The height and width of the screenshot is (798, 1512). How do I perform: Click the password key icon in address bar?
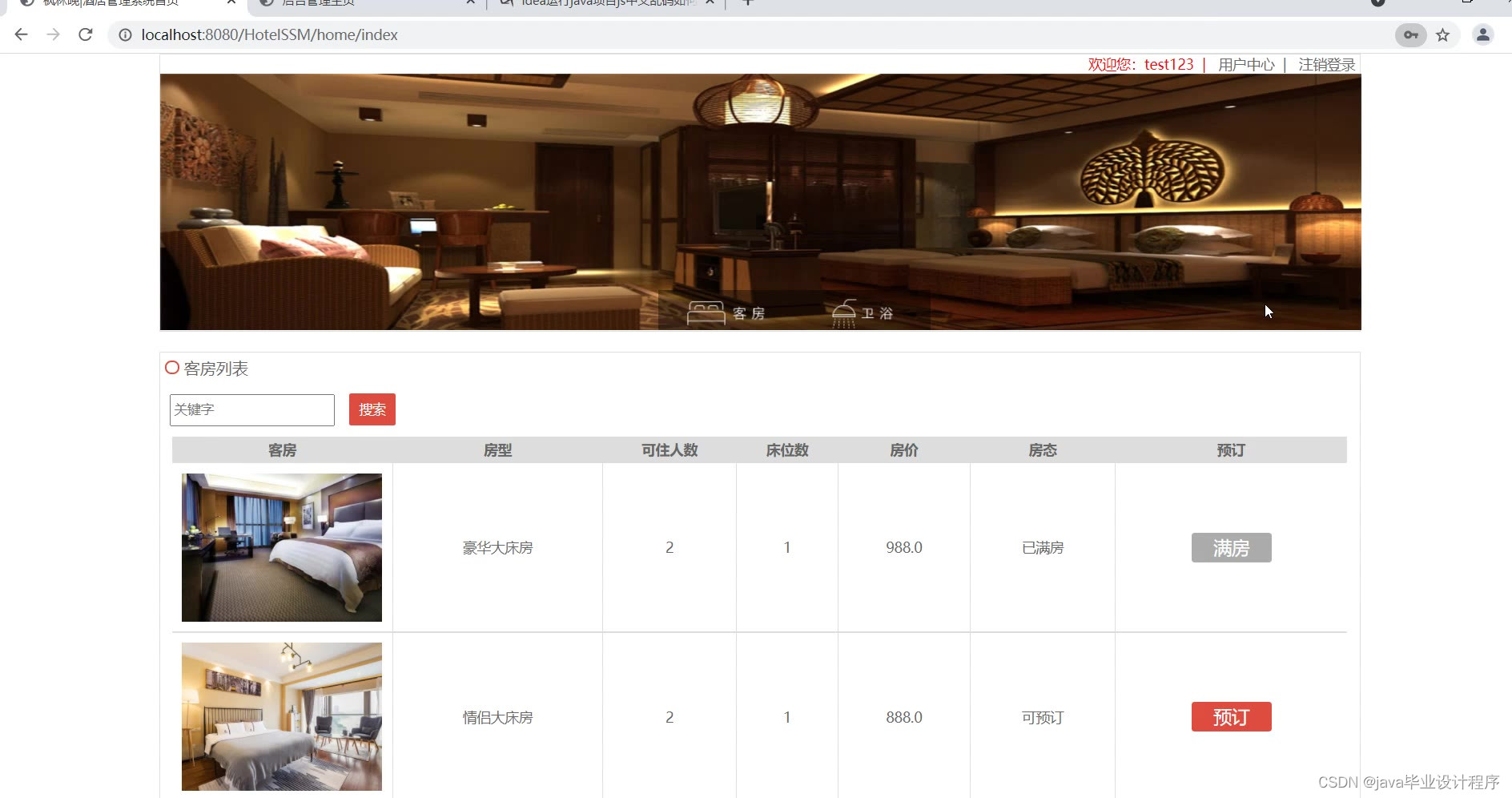pos(1411,35)
